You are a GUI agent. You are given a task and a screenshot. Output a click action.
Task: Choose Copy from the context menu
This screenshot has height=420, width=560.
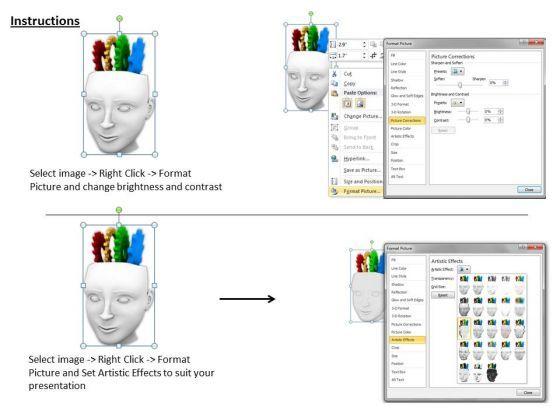tap(349, 84)
